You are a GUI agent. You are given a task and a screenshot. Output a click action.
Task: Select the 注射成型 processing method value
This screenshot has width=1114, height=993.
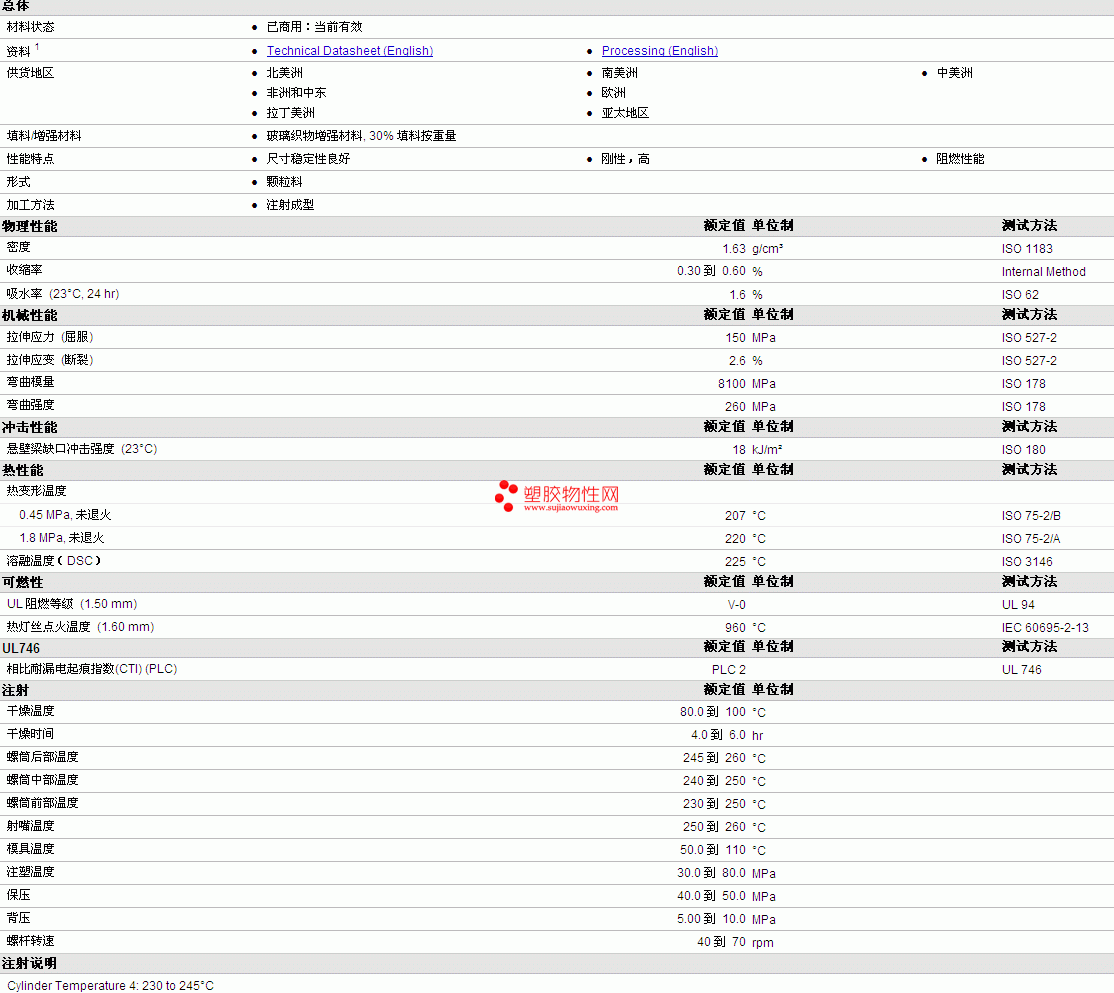(290, 205)
